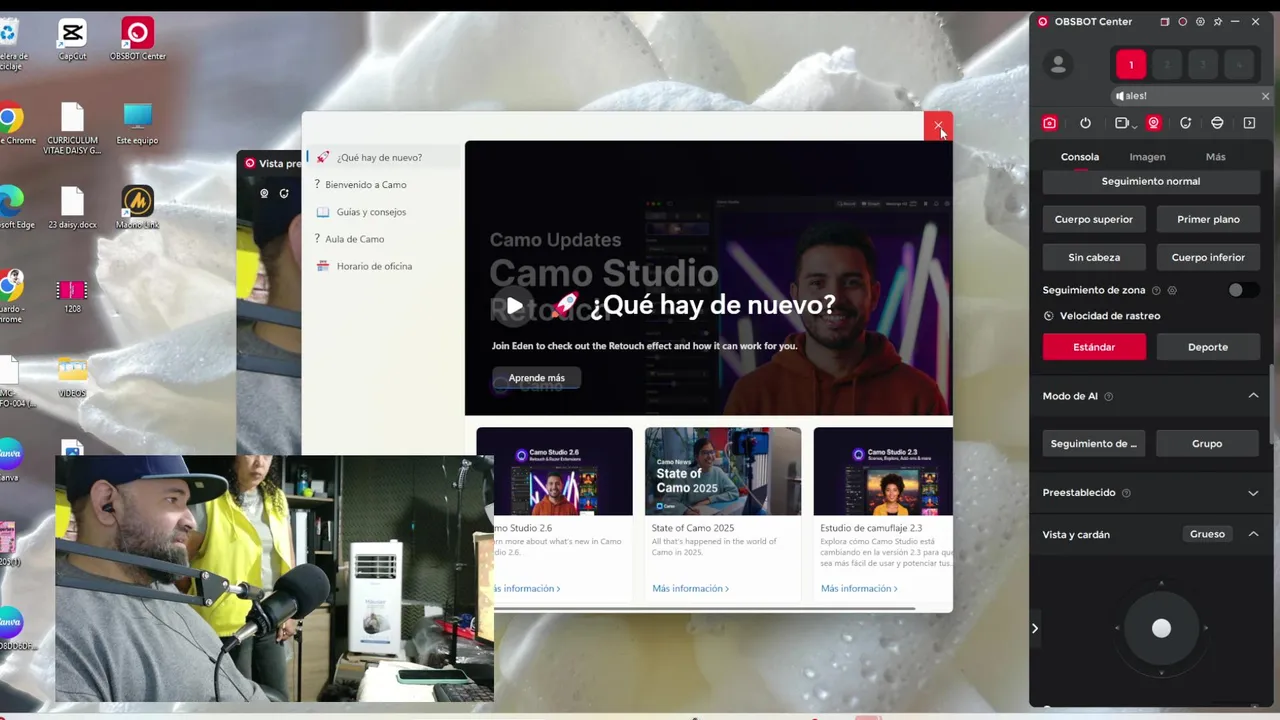
Task: Select Cuerpo inferior tracking mode
Action: (1208, 257)
